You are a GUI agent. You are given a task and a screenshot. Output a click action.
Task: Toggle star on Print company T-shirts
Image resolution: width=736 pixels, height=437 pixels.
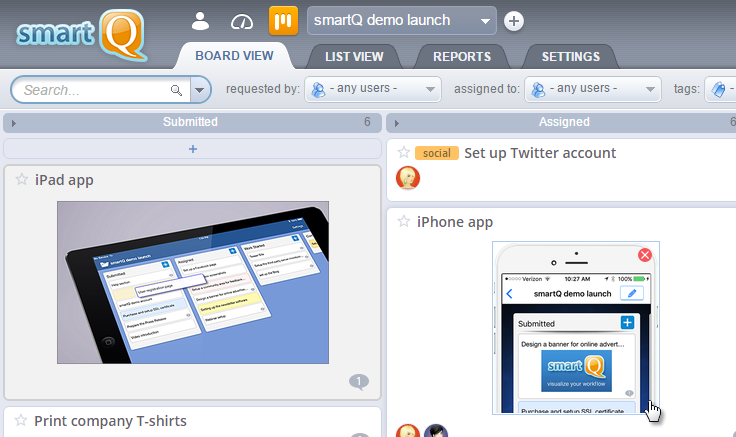tap(19, 420)
